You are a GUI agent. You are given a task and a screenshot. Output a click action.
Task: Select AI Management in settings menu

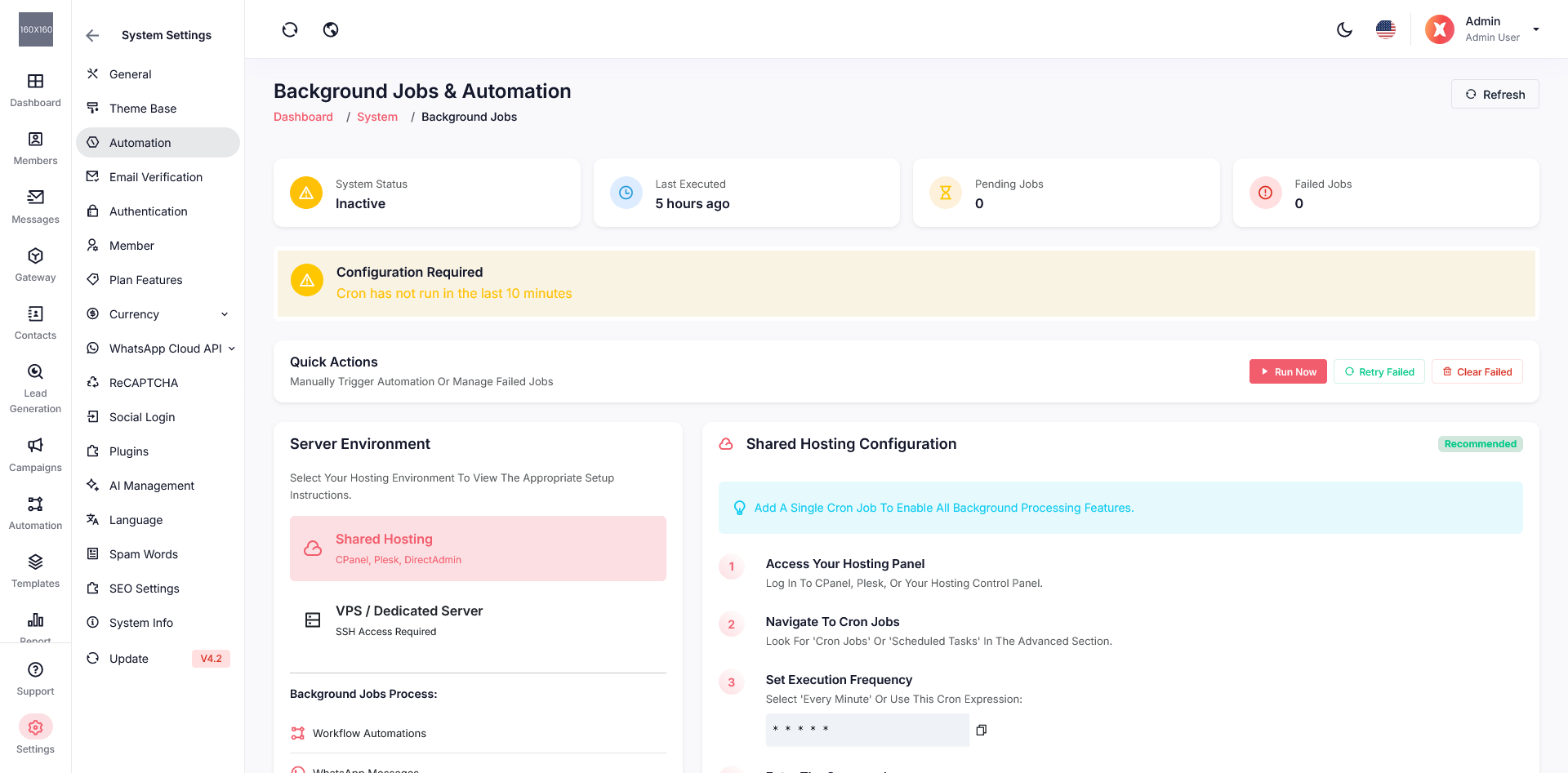coord(151,486)
